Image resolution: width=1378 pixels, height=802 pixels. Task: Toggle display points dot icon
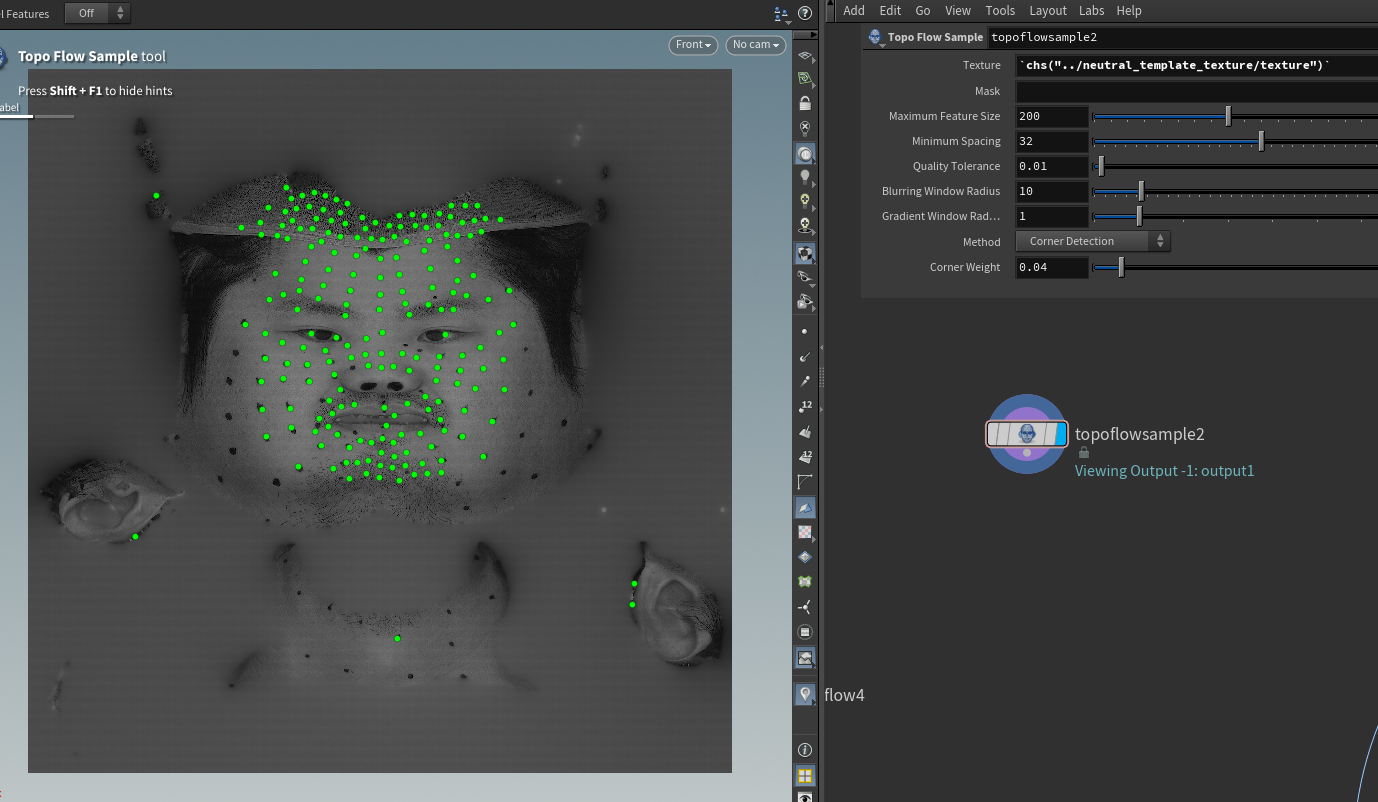[805, 331]
